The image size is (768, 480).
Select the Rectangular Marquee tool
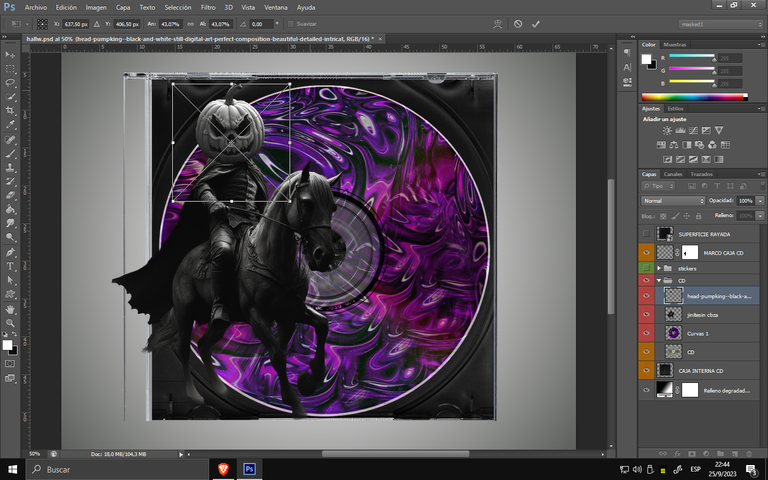10,69
